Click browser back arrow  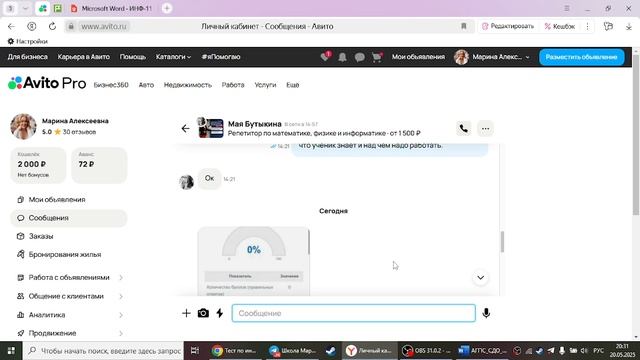11,26
